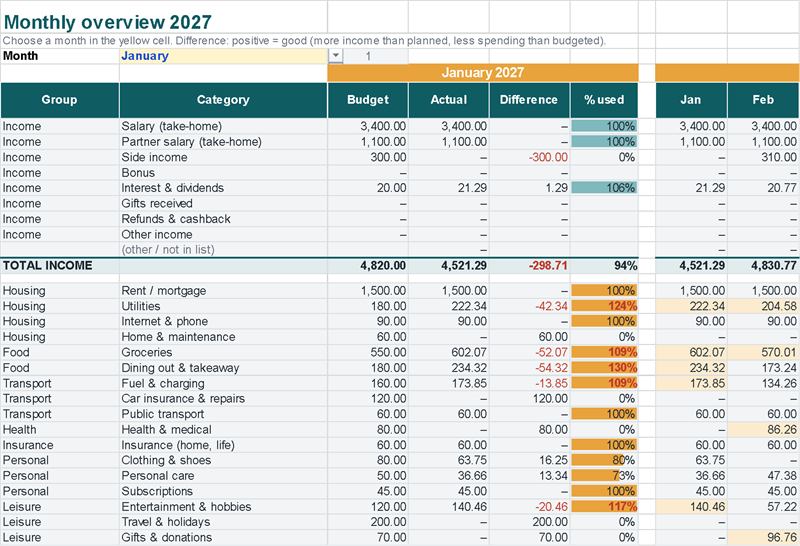The width and height of the screenshot is (800, 546).
Task: Select the 117% entertainment used cell
Action: coord(604,507)
